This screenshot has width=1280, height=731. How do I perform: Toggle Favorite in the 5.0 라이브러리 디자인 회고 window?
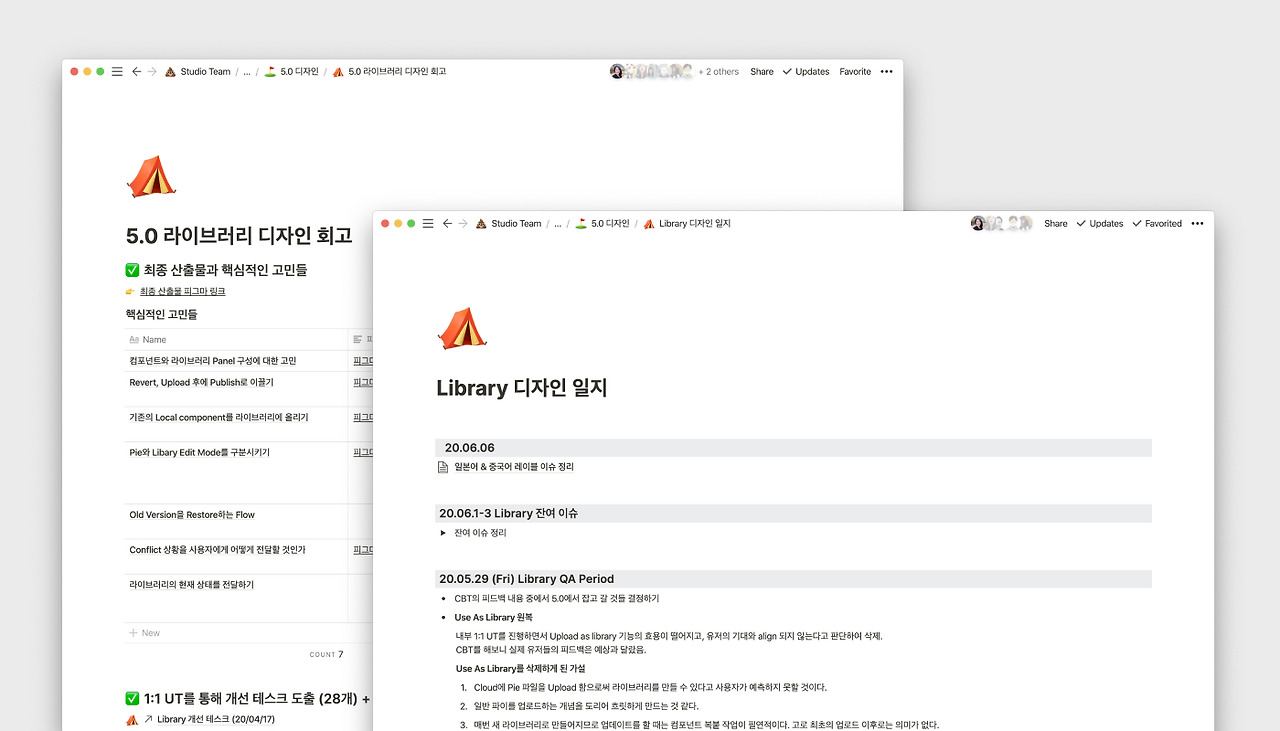855,72
